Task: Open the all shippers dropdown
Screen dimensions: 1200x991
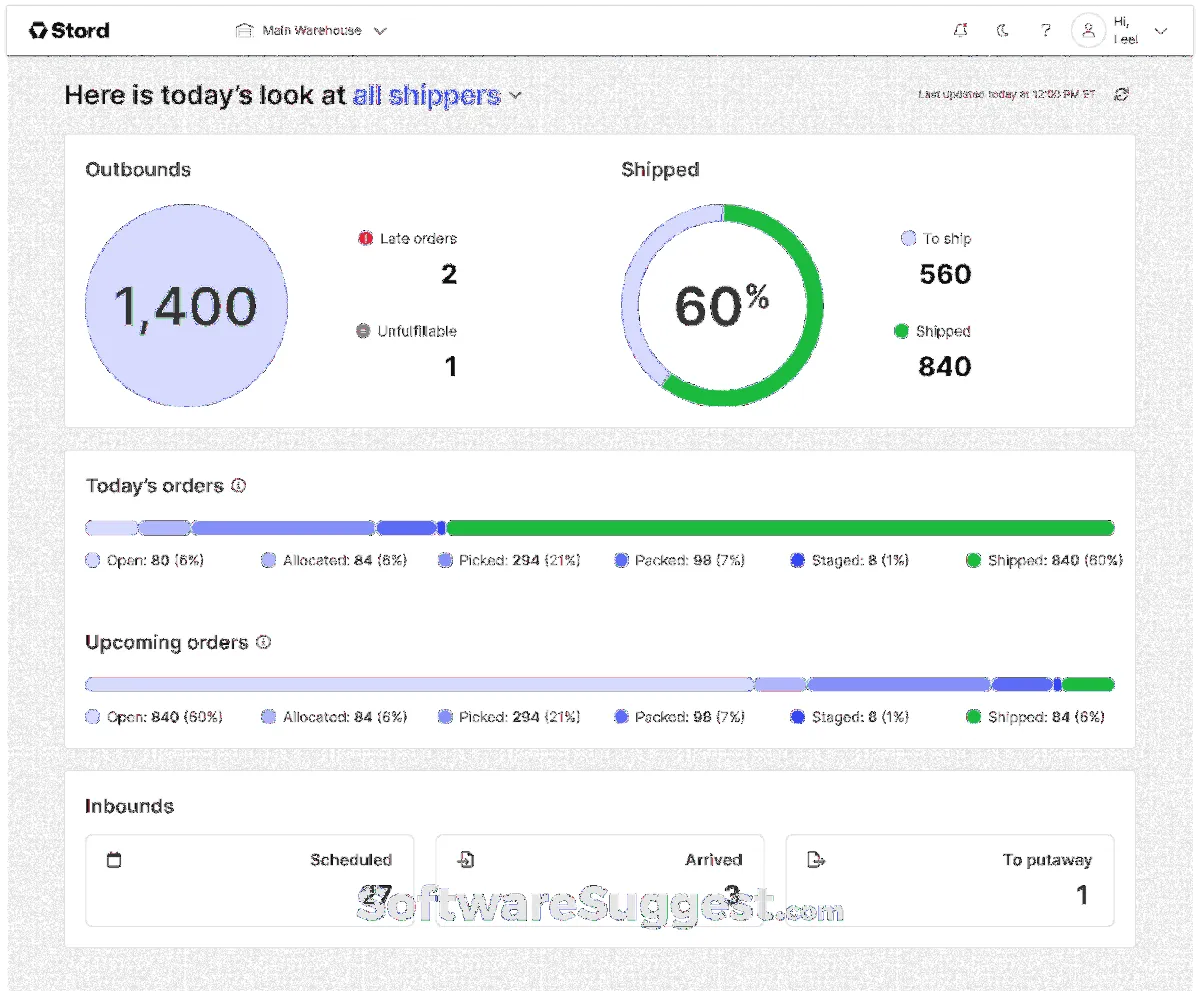Action: click(x=437, y=96)
